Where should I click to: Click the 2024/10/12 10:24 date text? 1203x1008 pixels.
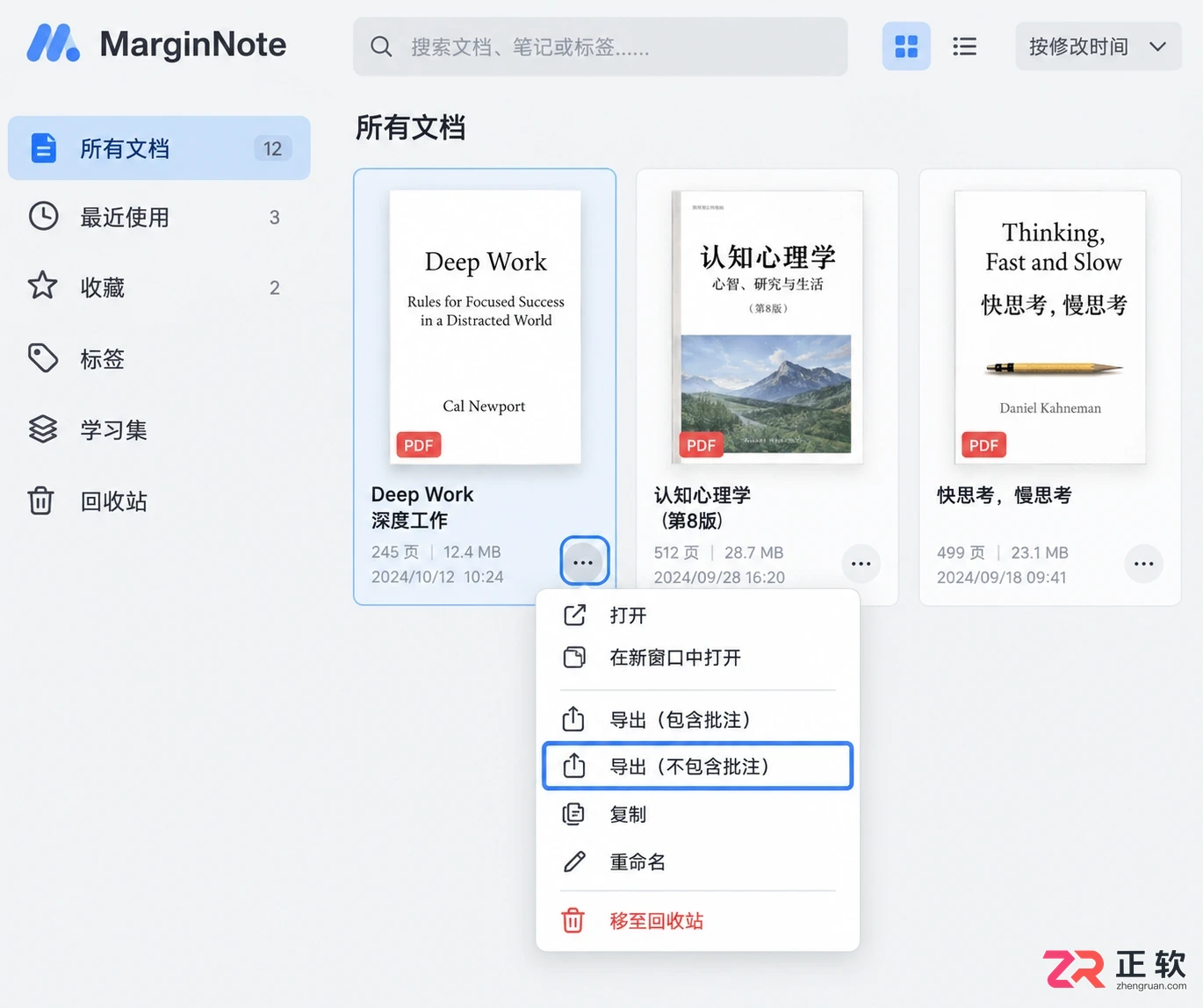(x=437, y=577)
